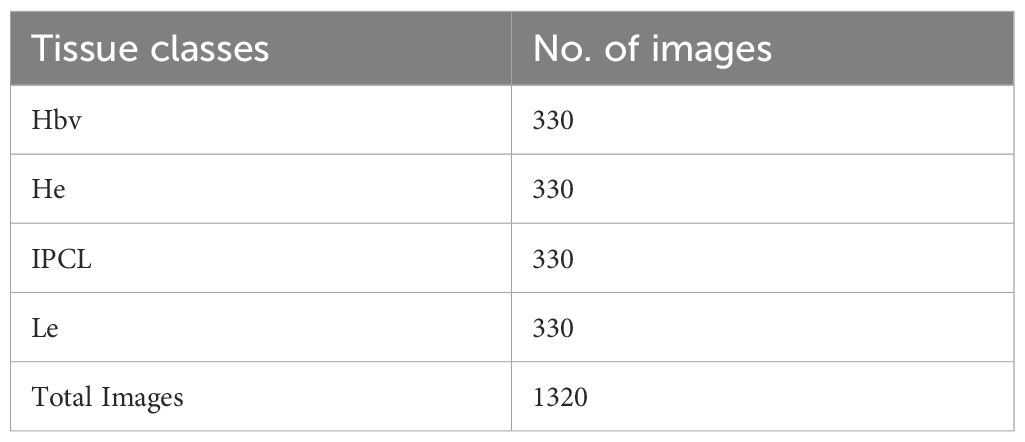Click the 330 value in Le row
The height and width of the screenshot is (442, 1025).
tap(553, 328)
